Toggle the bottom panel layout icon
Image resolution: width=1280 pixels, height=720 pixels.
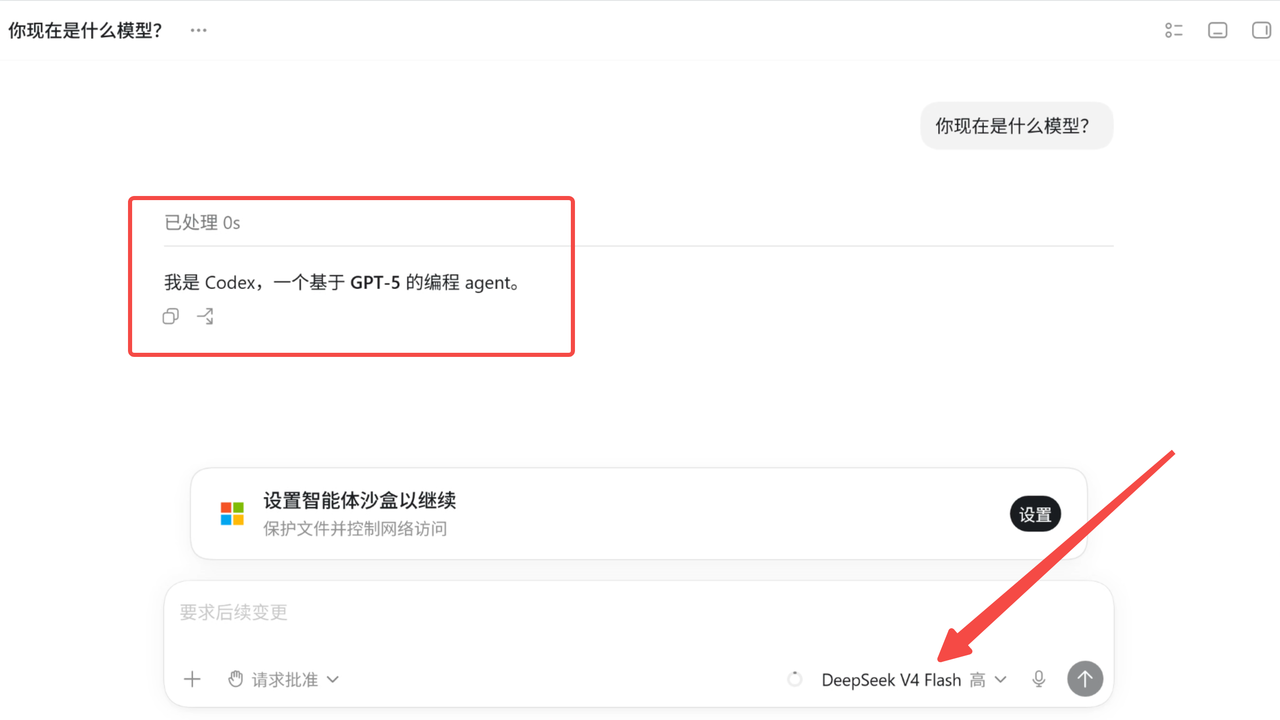click(1218, 30)
